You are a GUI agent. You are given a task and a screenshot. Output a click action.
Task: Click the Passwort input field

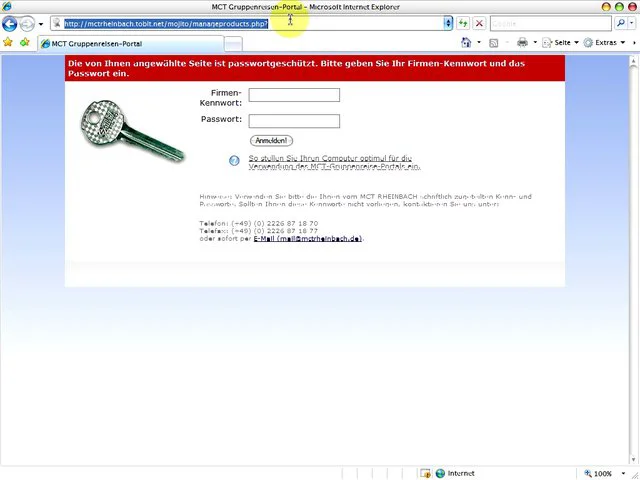294,121
